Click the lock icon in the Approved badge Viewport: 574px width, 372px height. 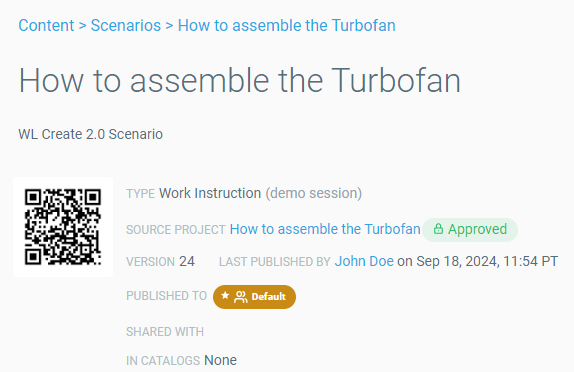coord(438,229)
